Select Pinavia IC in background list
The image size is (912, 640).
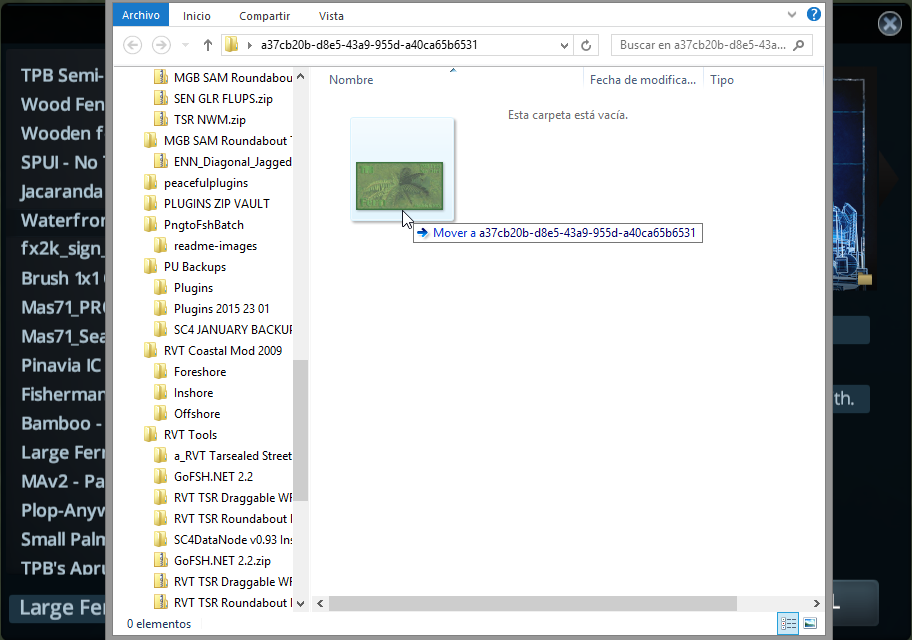pos(62,365)
